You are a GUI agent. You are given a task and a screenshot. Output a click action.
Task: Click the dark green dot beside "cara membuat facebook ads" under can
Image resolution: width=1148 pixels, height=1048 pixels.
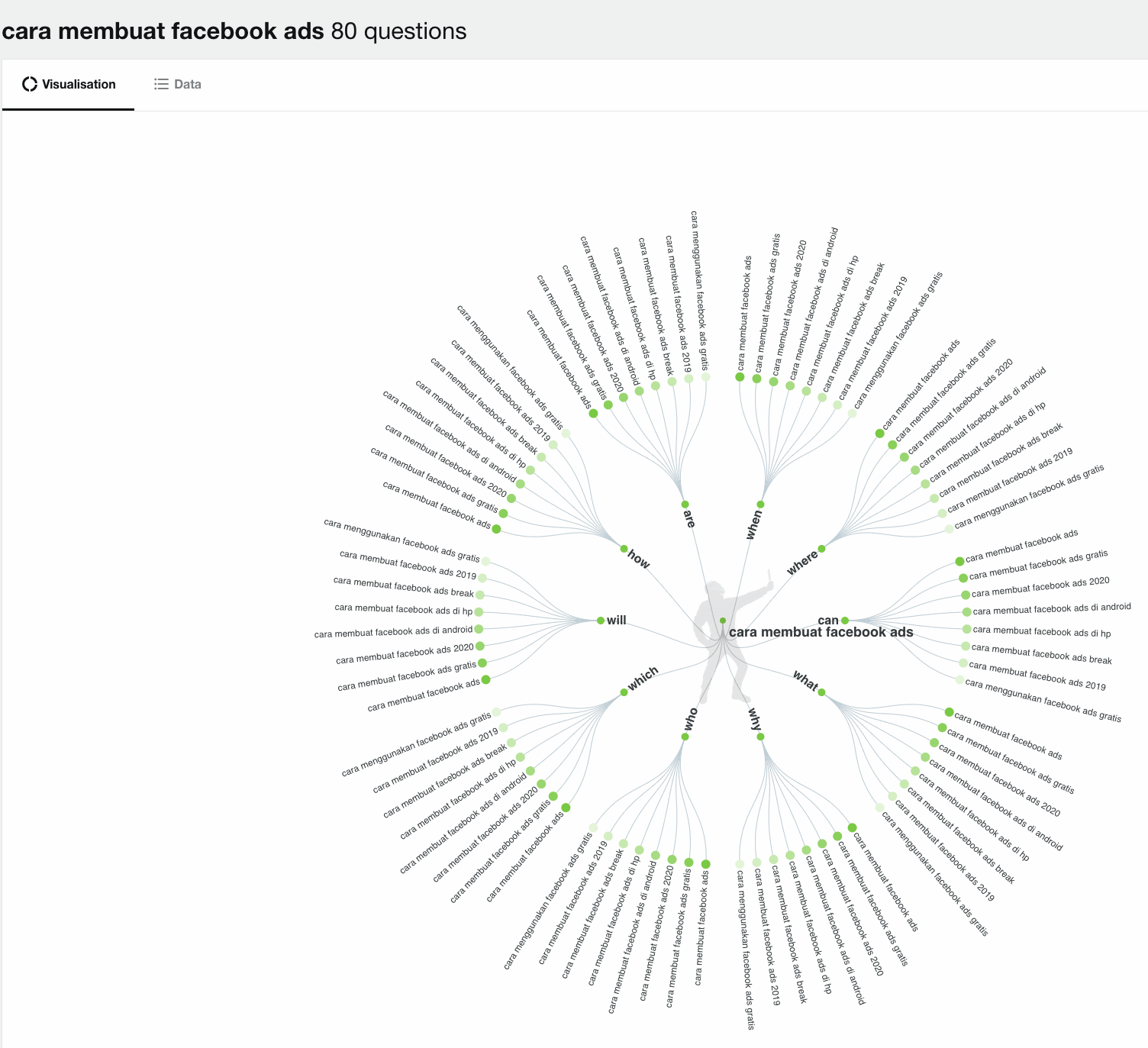click(x=959, y=562)
